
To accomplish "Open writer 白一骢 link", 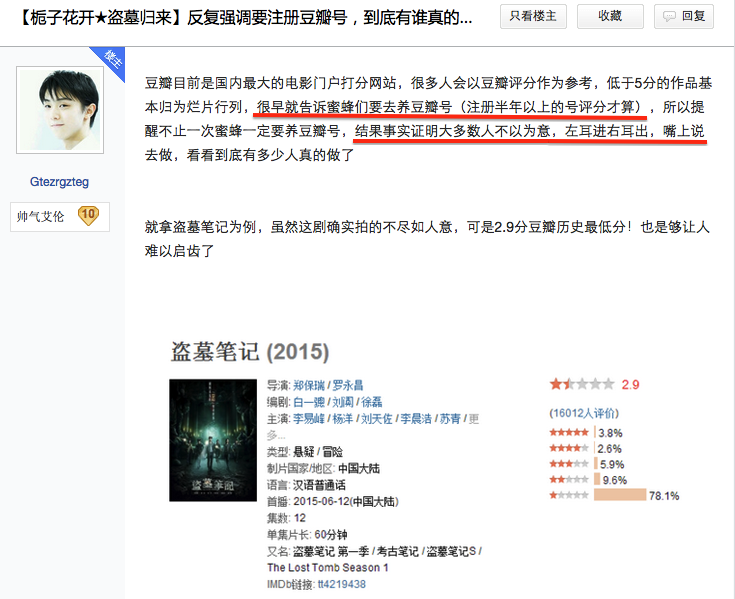I will tap(309, 402).
